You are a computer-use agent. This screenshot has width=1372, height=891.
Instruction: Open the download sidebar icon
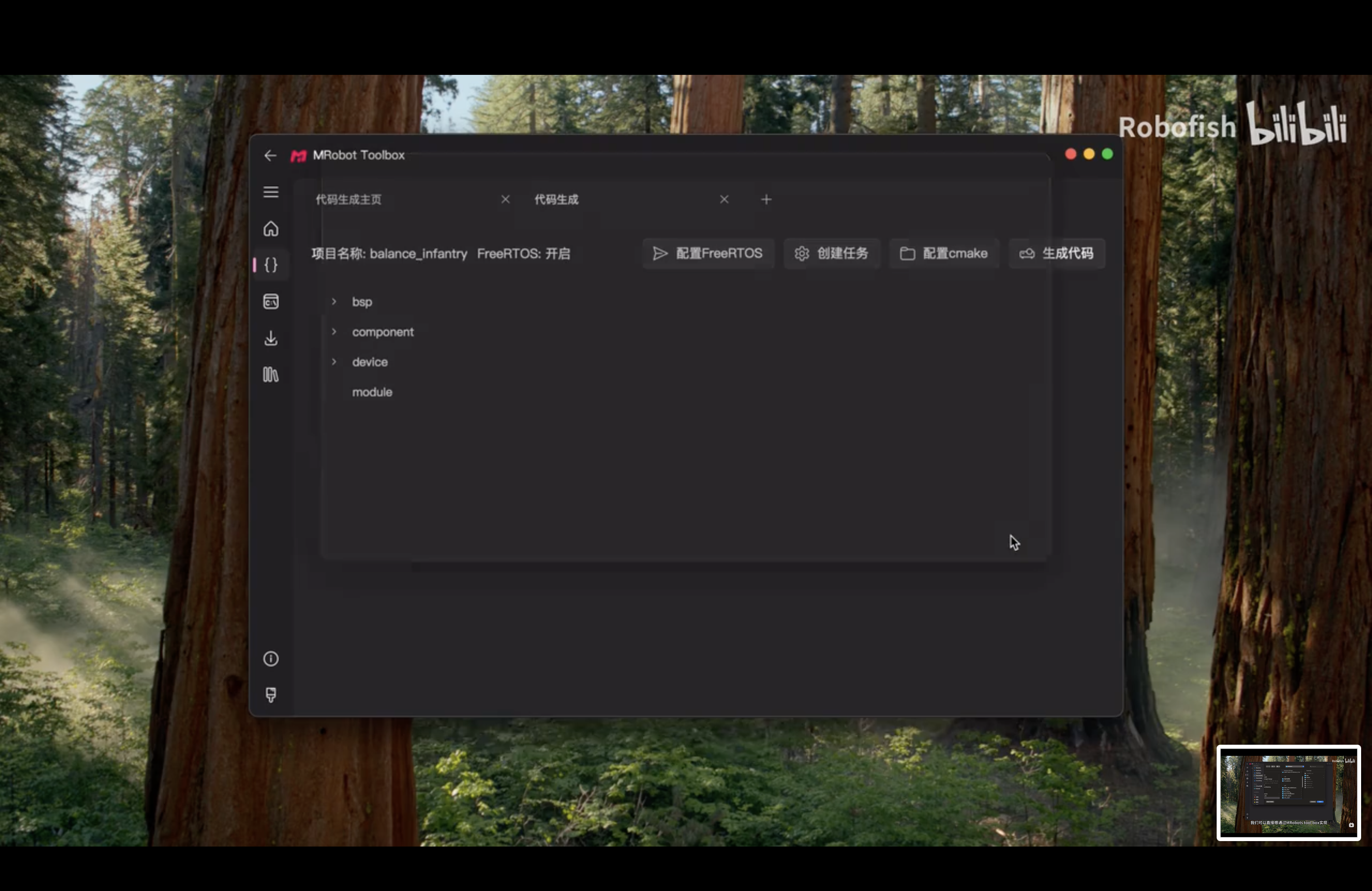271,338
